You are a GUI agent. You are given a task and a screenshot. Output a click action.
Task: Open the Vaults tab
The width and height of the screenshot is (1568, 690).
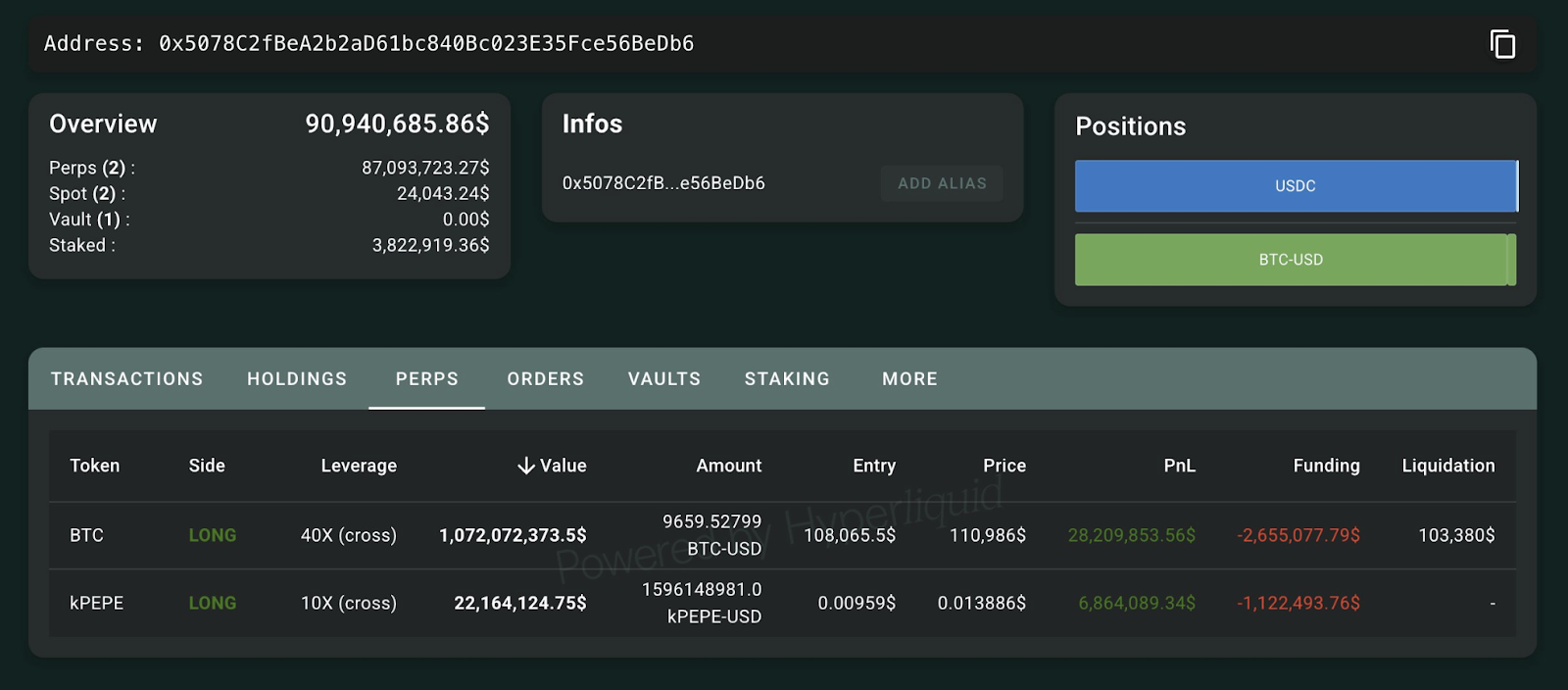[663, 379]
